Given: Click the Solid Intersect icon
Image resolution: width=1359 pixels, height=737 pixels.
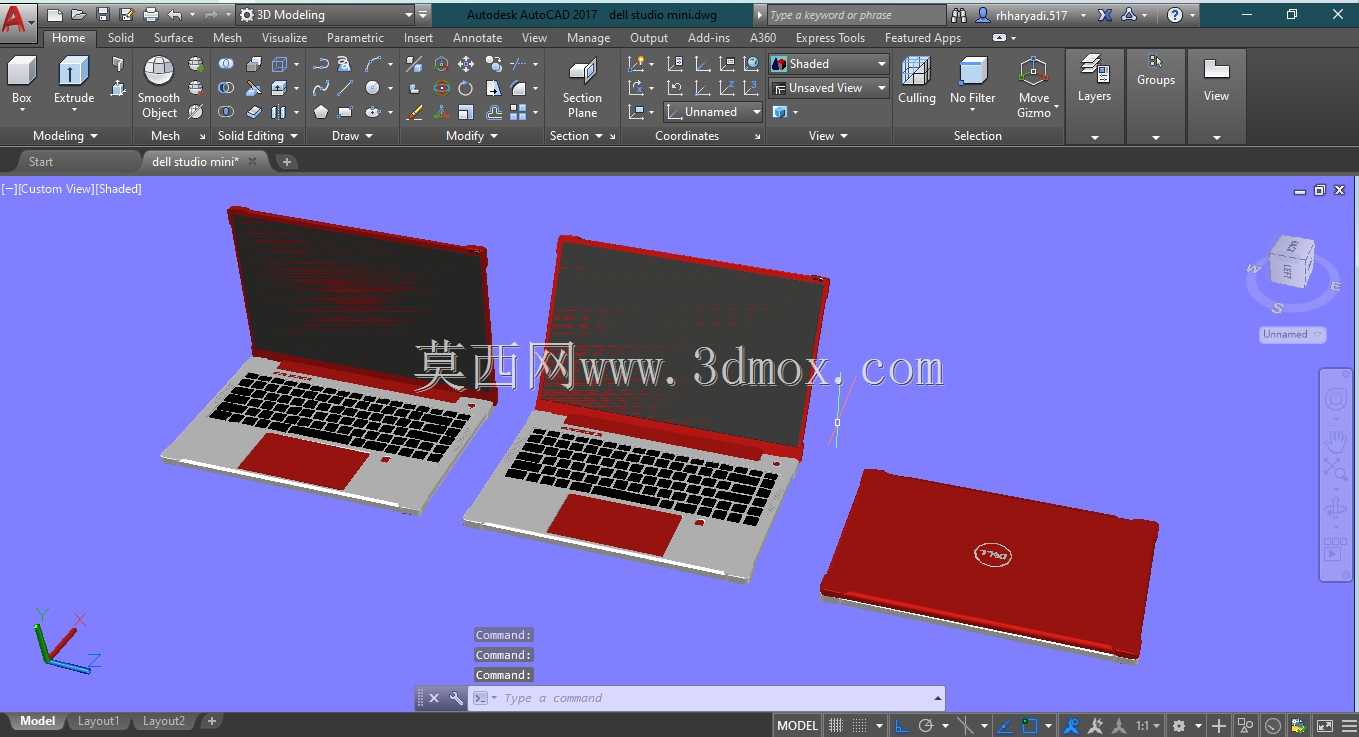Looking at the screenshot, I should pyautogui.click(x=227, y=112).
